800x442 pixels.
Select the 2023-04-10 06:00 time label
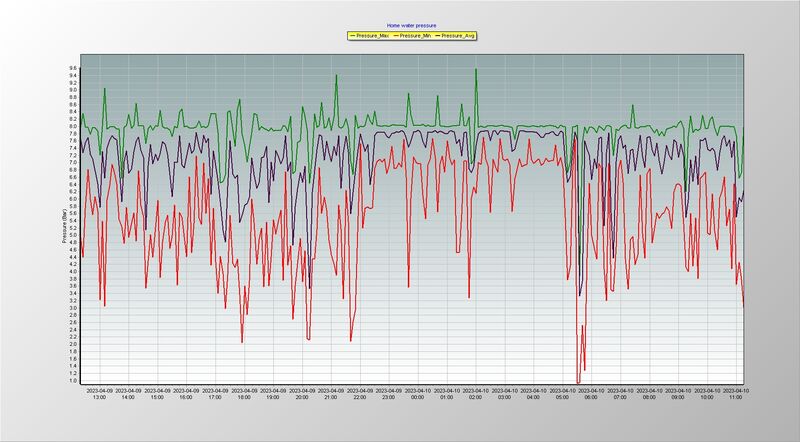tap(591, 394)
